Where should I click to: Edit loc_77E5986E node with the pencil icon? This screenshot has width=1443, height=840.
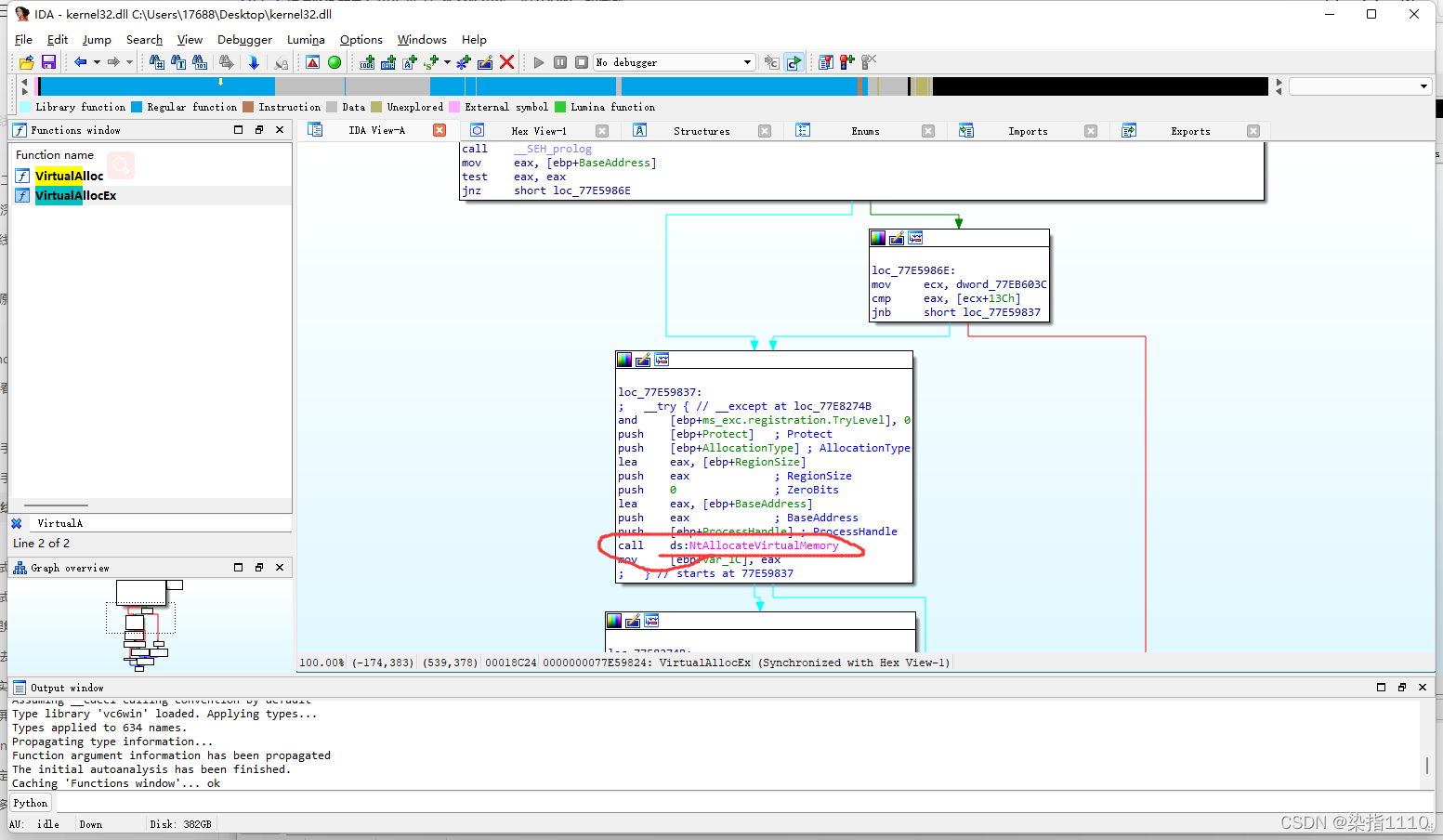pyautogui.click(x=897, y=238)
